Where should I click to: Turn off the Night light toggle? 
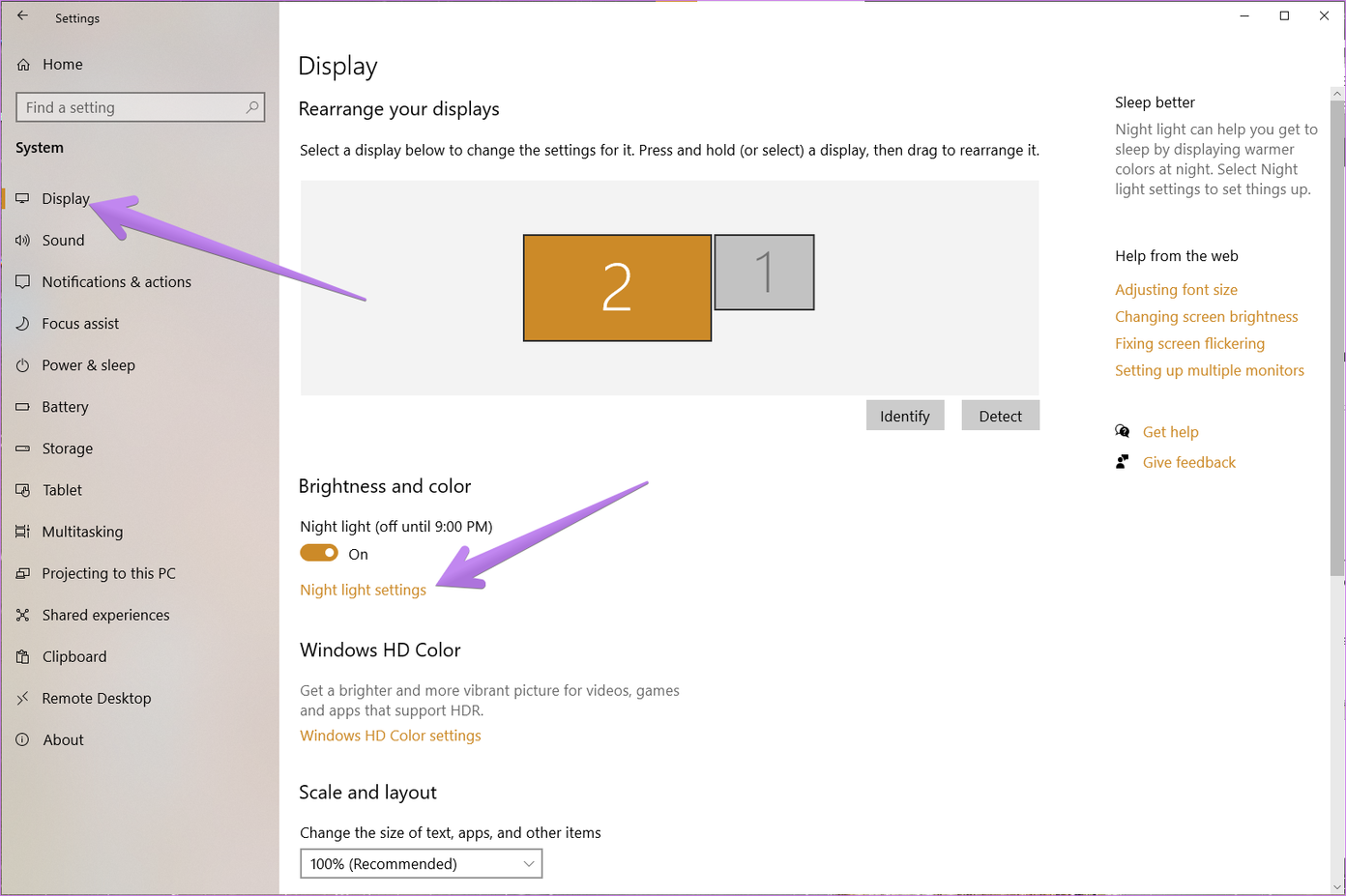319,553
